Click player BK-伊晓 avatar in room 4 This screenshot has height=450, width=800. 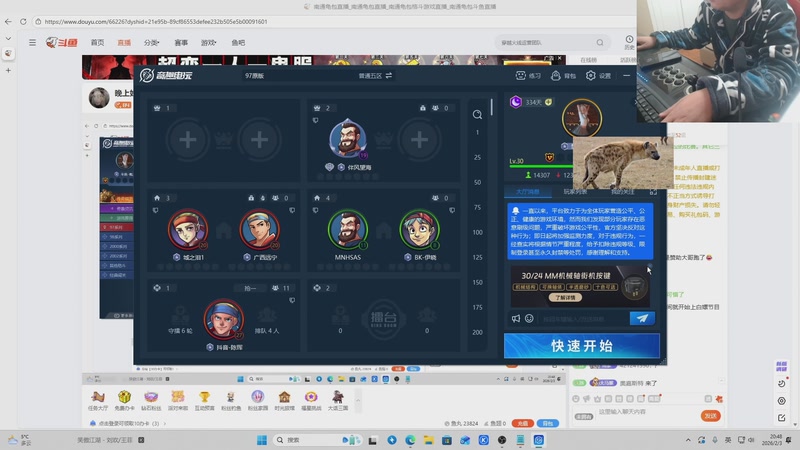coord(419,229)
